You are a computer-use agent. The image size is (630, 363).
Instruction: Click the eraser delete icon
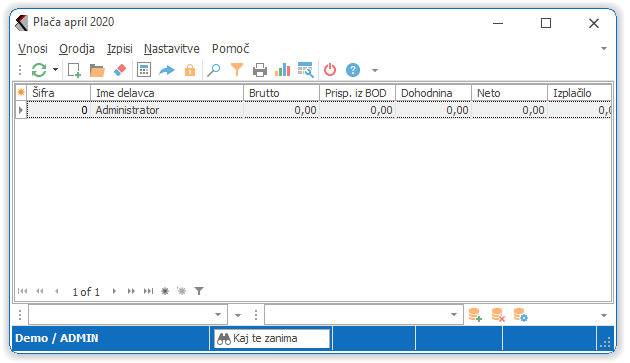click(x=120, y=70)
